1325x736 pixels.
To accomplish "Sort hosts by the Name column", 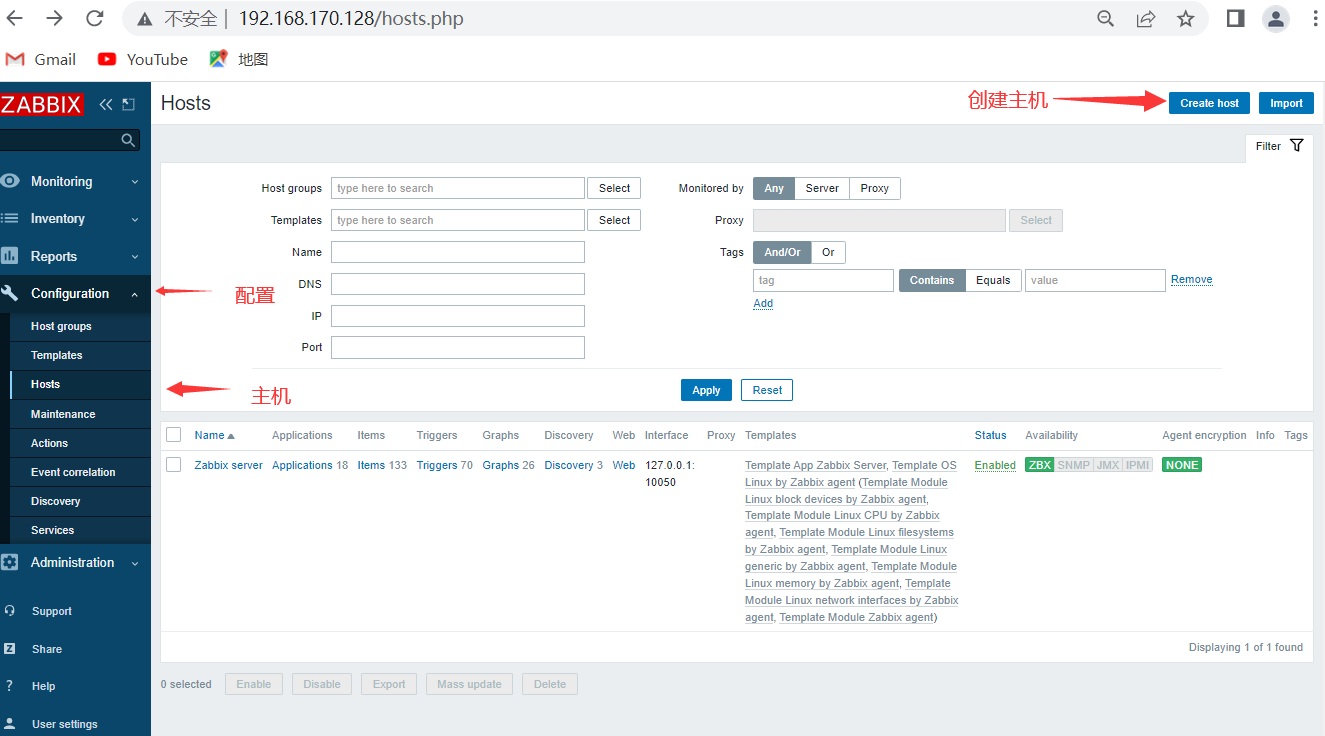I will 214,435.
